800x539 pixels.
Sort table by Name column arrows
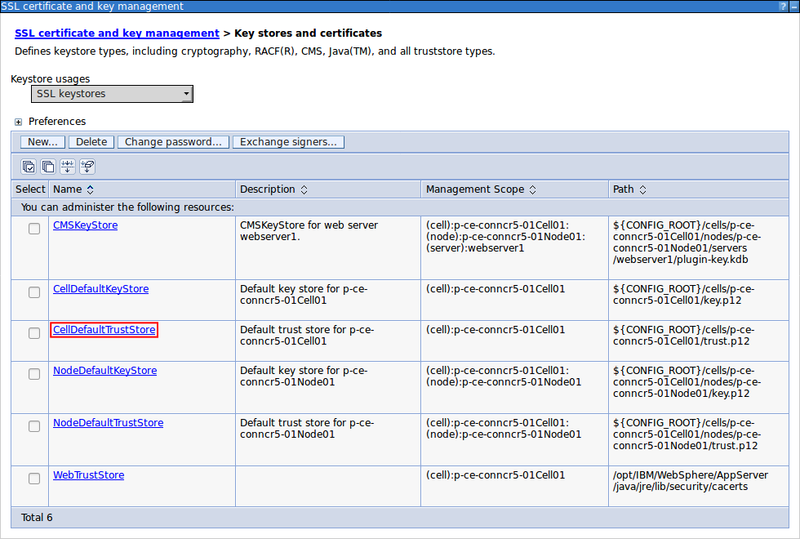click(x=90, y=189)
